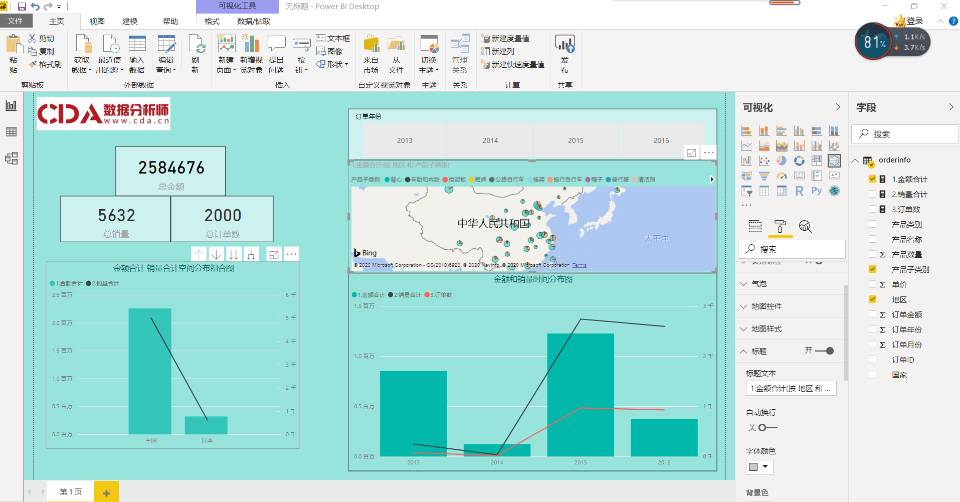Select the Python (Py) visual icon
Screen dimensions: 960x502
pyautogui.click(x=816, y=191)
